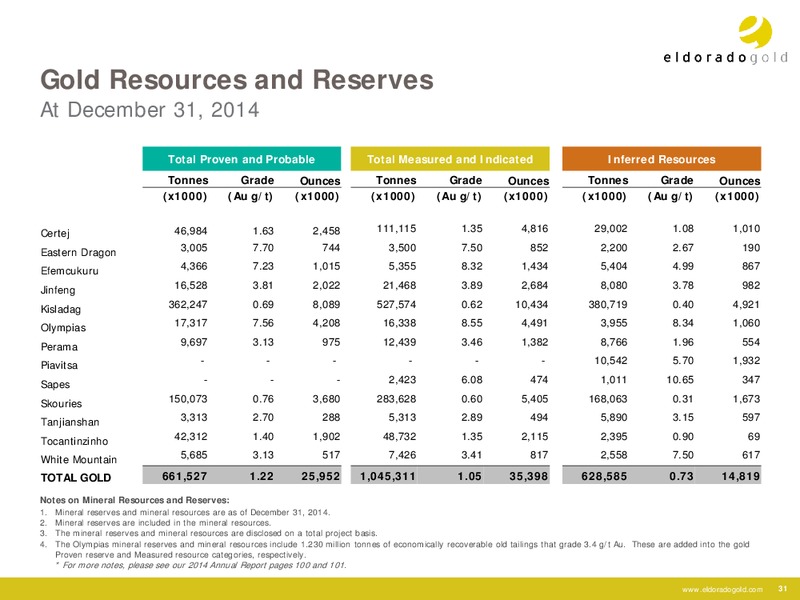800x600 pixels.
Task: Click Certej inferred tonnes 29,002
Action: point(611,229)
